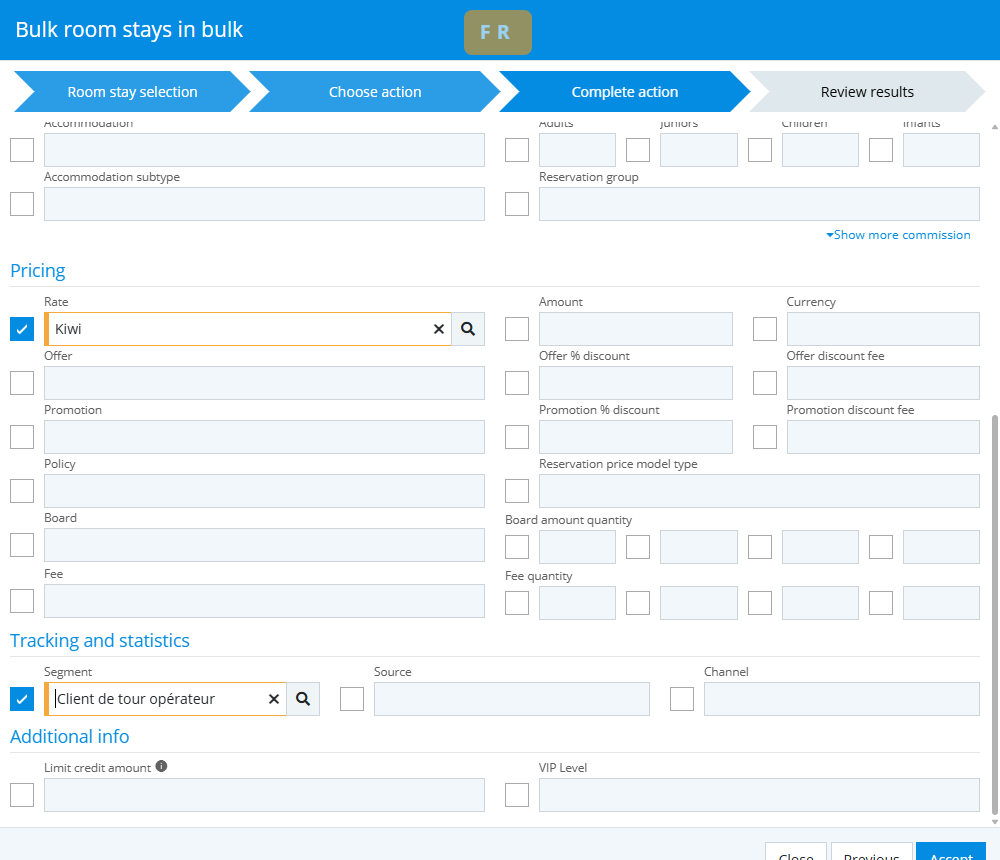
Task: Open the Reservation price model type dropdown
Action: click(x=759, y=491)
